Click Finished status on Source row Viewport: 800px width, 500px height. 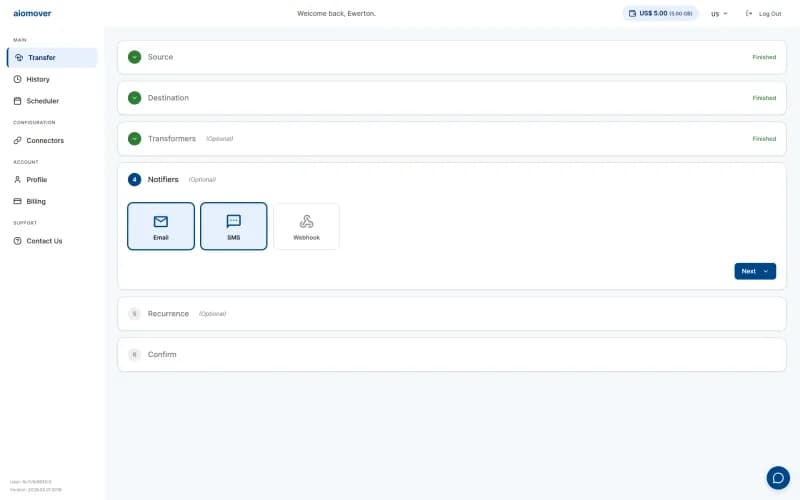click(764, 57)
